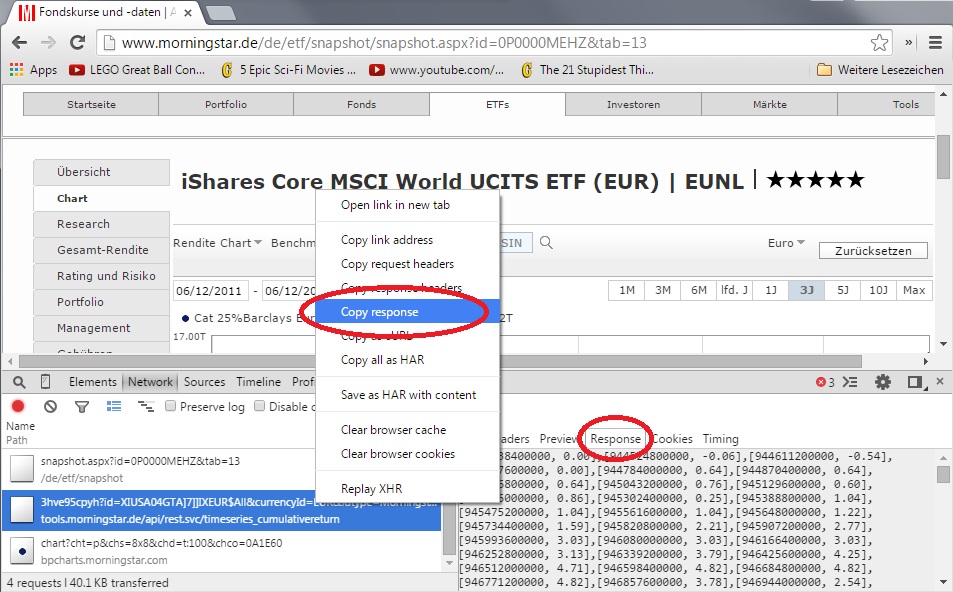Toggle the small request rows overview icon
The width and height of the screenshot is (953, 592).
146,406
